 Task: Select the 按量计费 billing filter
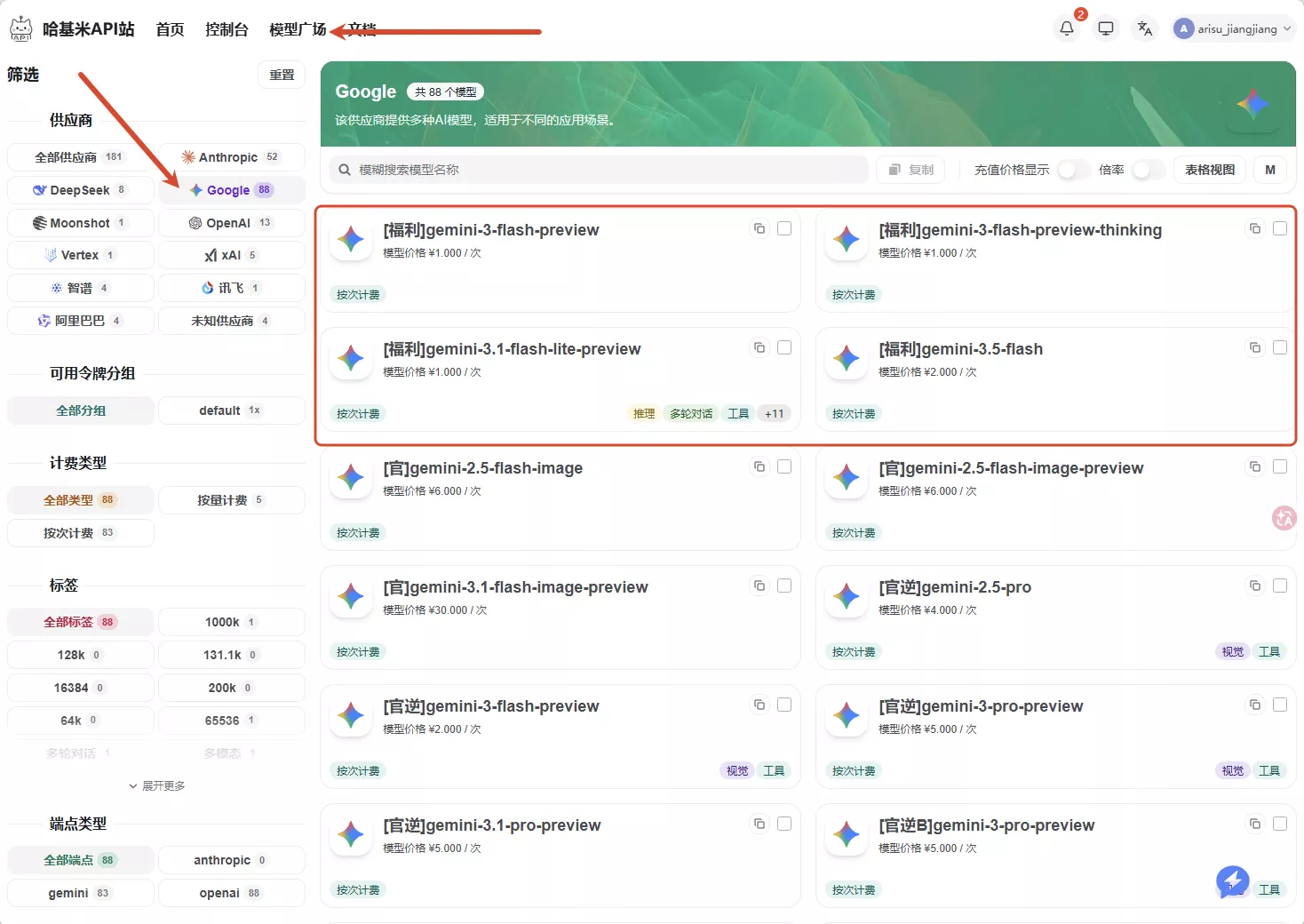[232, 500]
